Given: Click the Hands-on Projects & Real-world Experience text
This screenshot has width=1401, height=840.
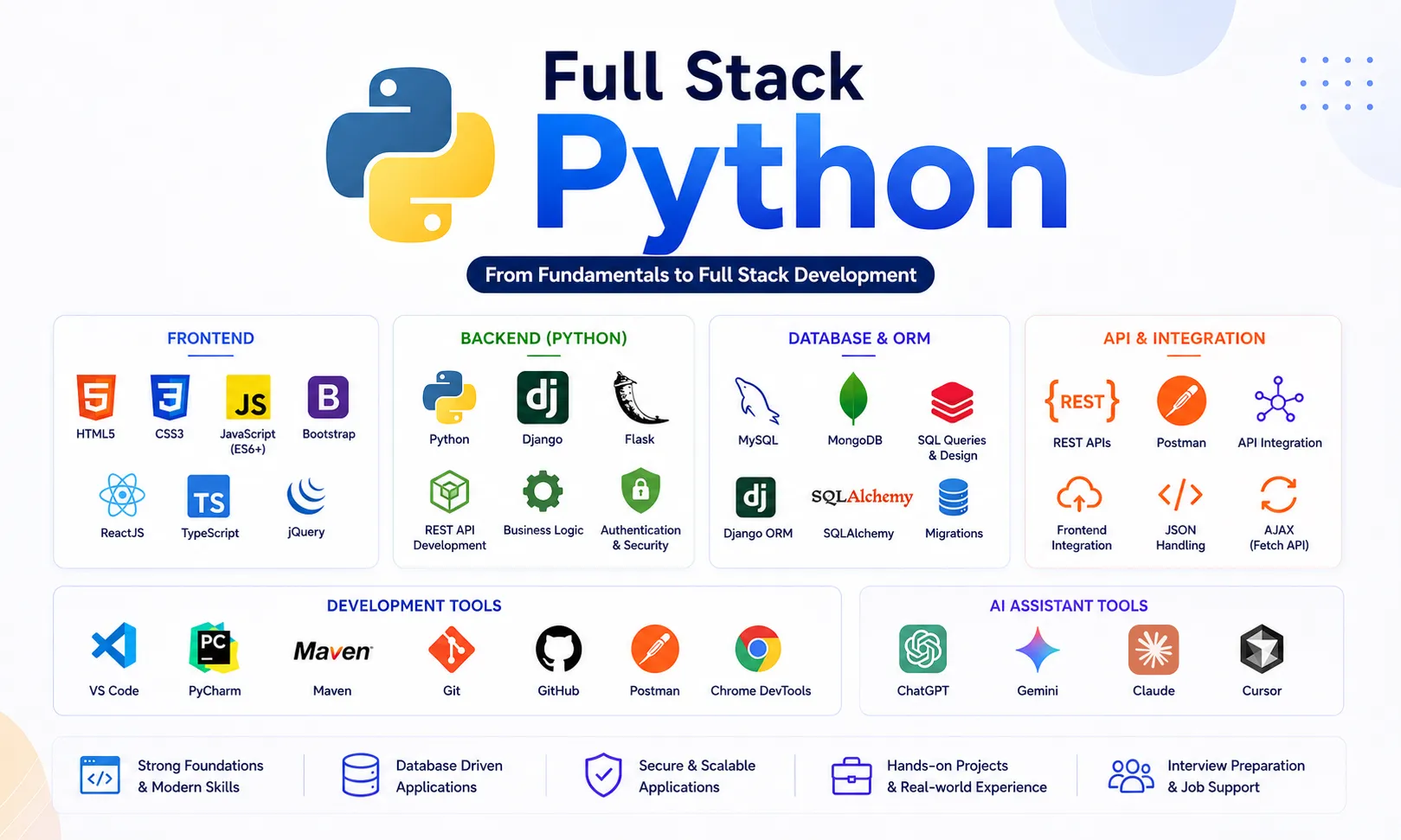Looking at the screenshot, I should click(x=967, y=776).
